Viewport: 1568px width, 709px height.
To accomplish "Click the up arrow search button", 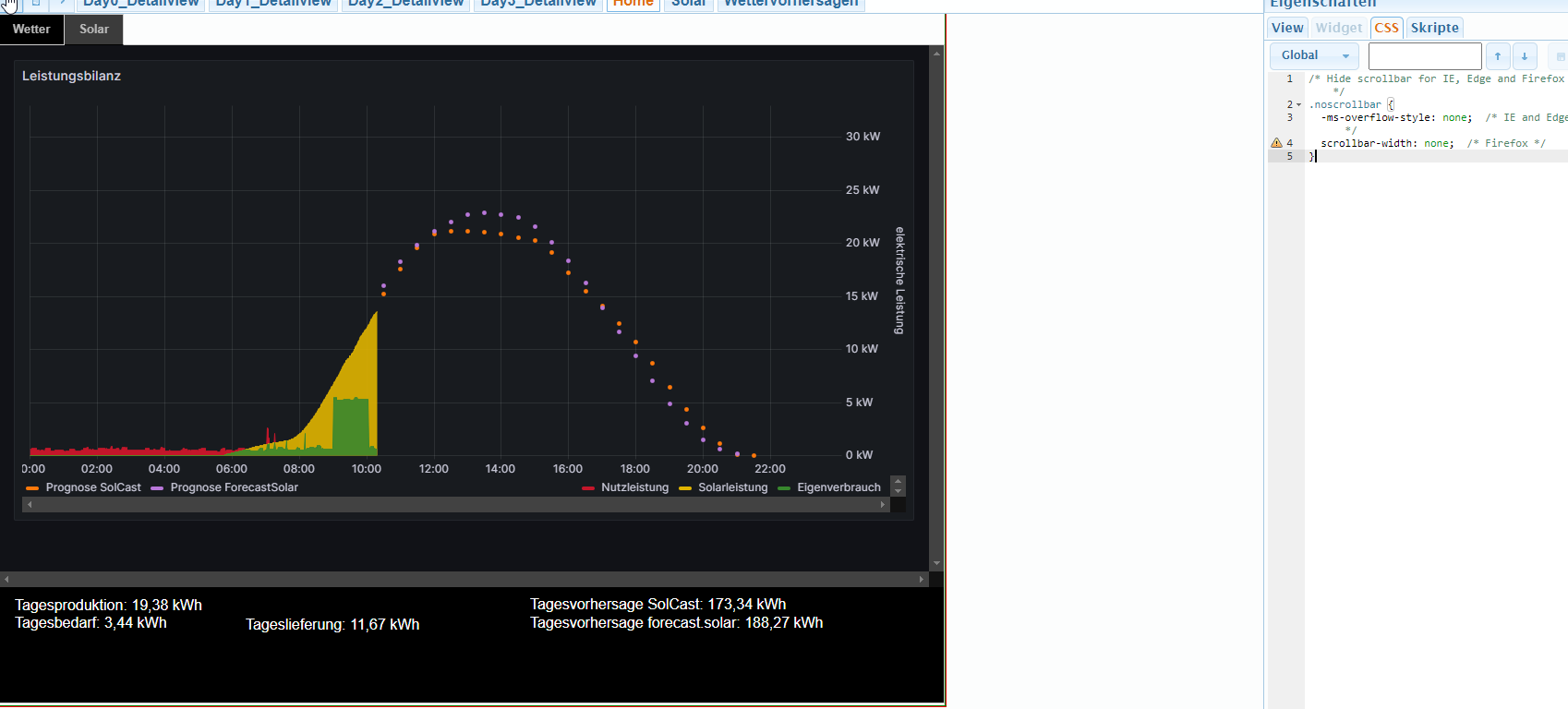I will point(1498,56).
